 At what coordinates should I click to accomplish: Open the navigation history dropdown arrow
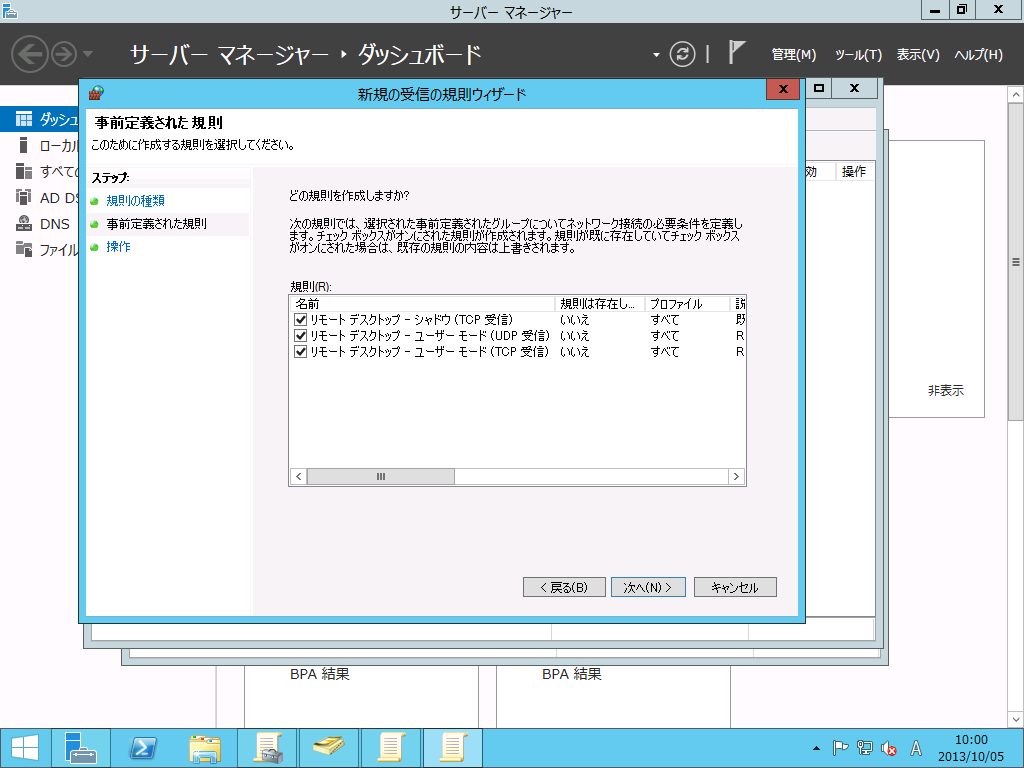88,54
